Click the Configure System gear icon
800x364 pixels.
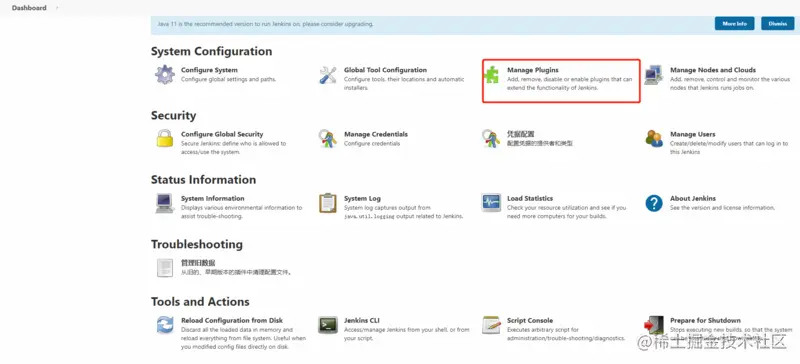click(165, 75)
